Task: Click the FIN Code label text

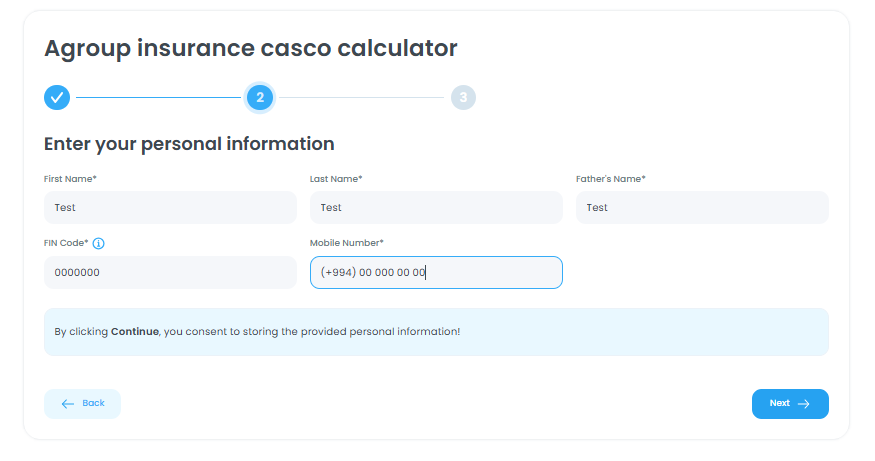Action: [66, 243]
